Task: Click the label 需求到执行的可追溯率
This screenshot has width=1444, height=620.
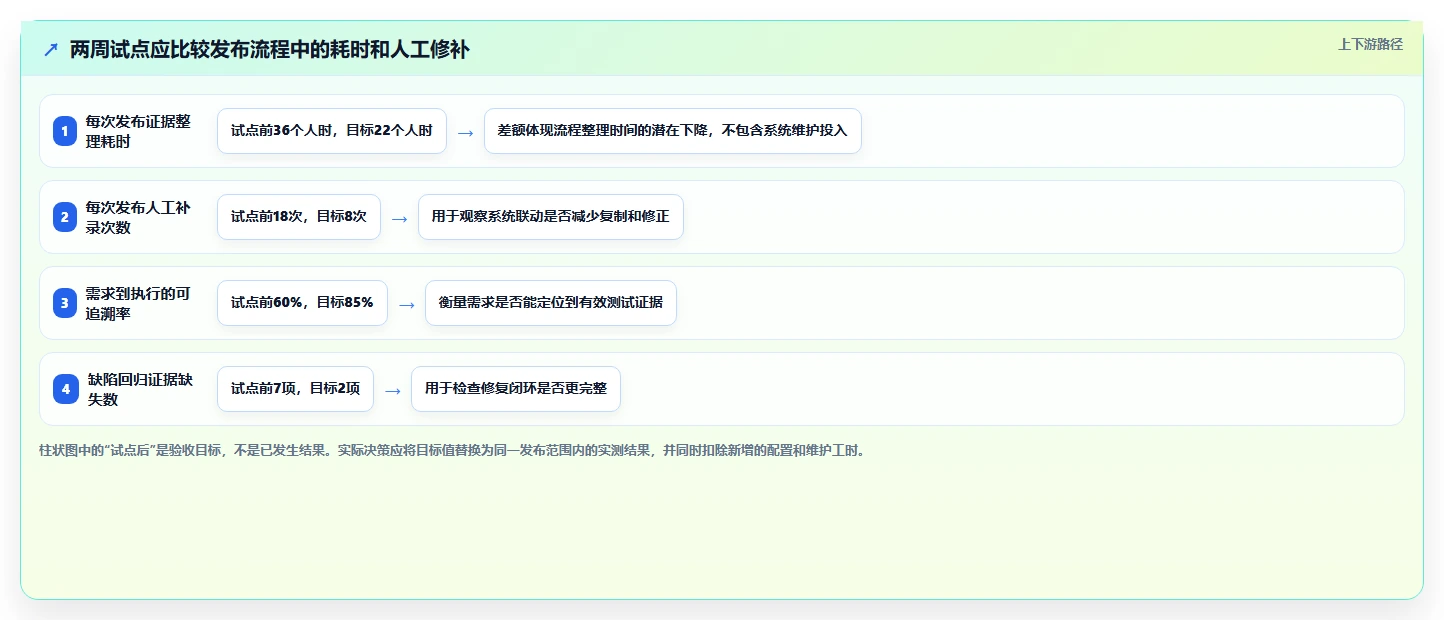Action: [x=138, y=303]
